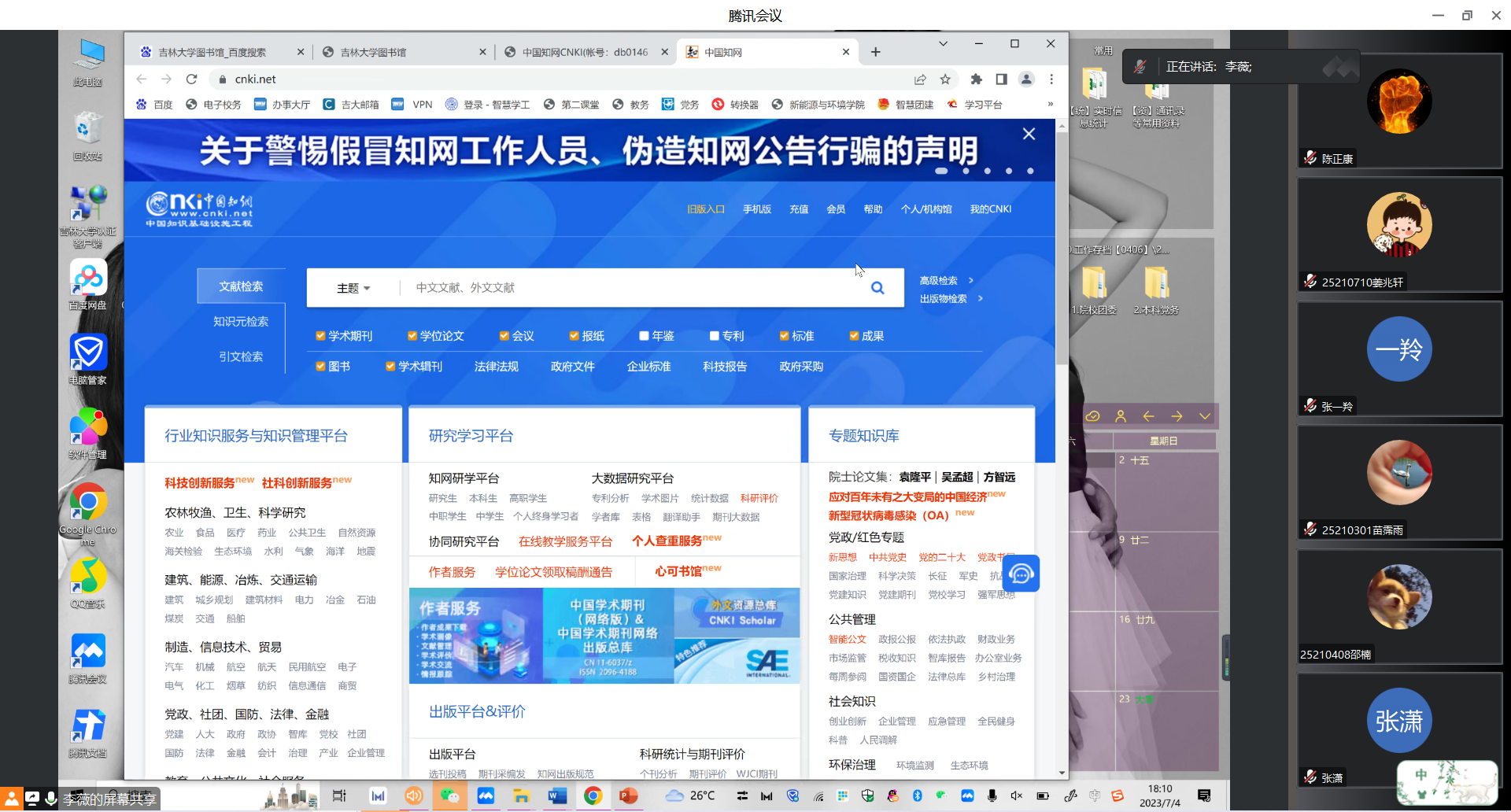Viewport: 1511px width, 812px height.
Task: Uncheck the 学术期刊 checkbox
Action: pos(320,336)
